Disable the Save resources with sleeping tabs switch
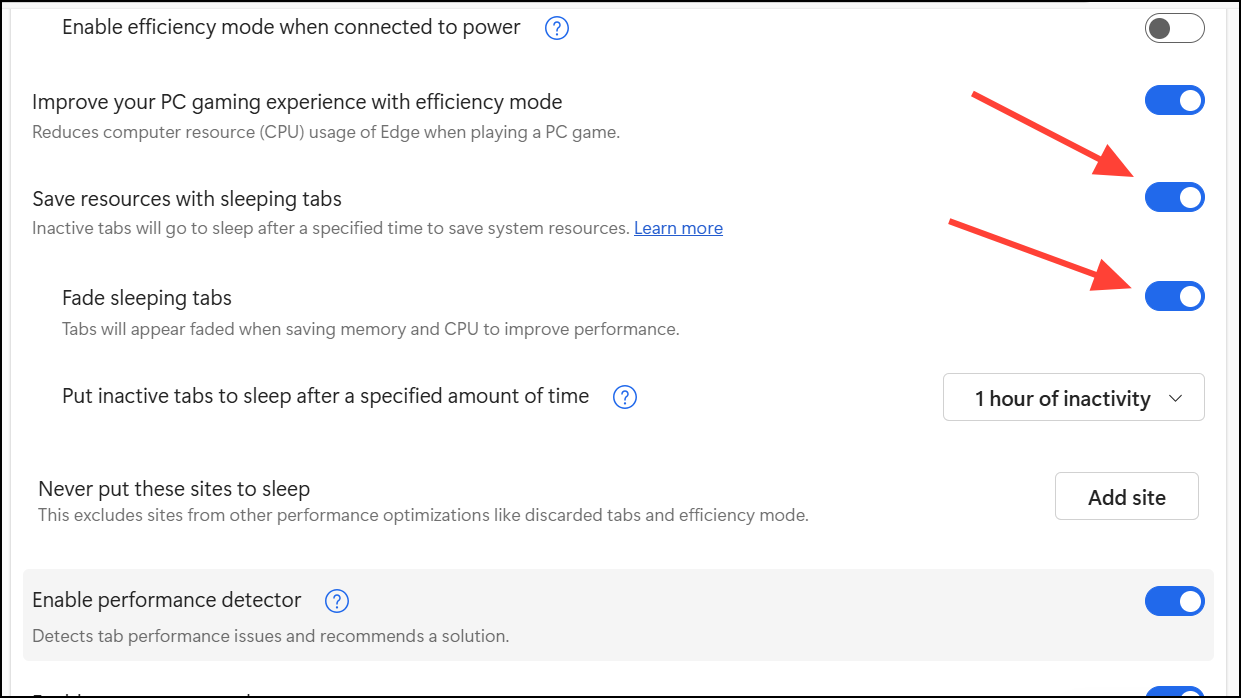Screen dimensions: 1241x698 coord(1174,198)
